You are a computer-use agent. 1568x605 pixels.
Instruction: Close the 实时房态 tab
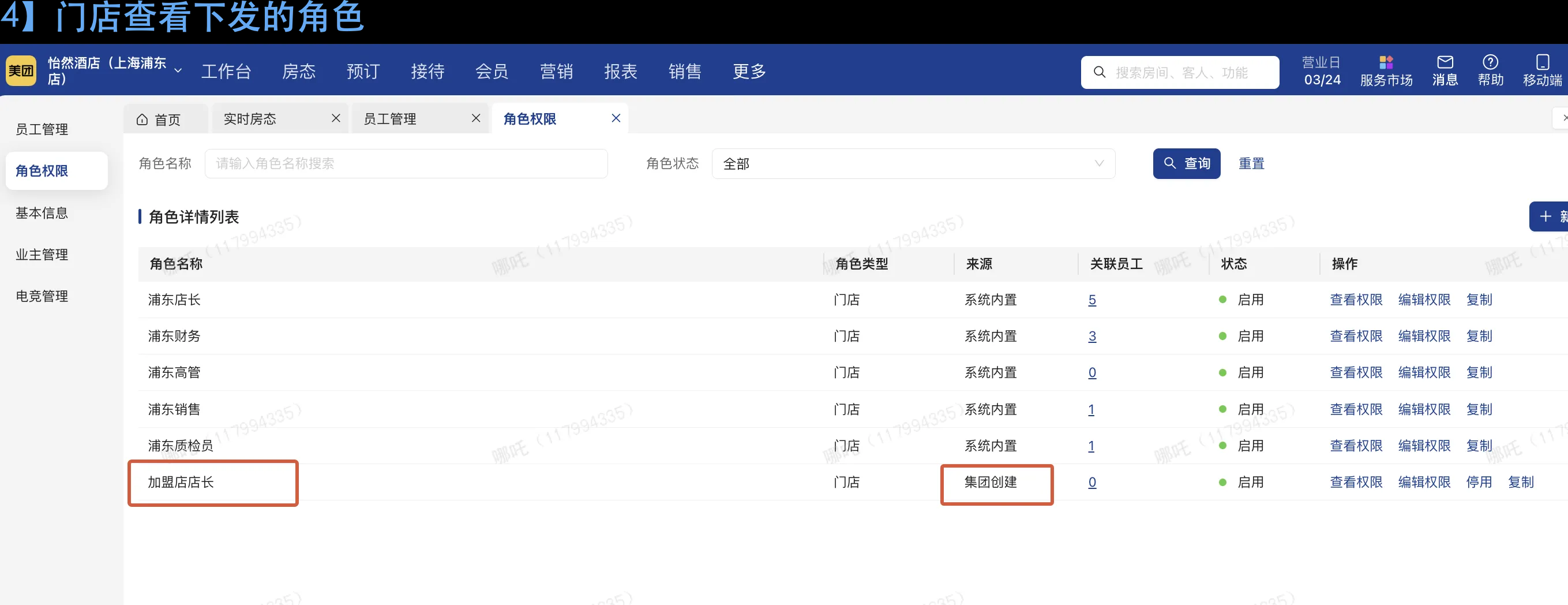click(x=336, y=118)
